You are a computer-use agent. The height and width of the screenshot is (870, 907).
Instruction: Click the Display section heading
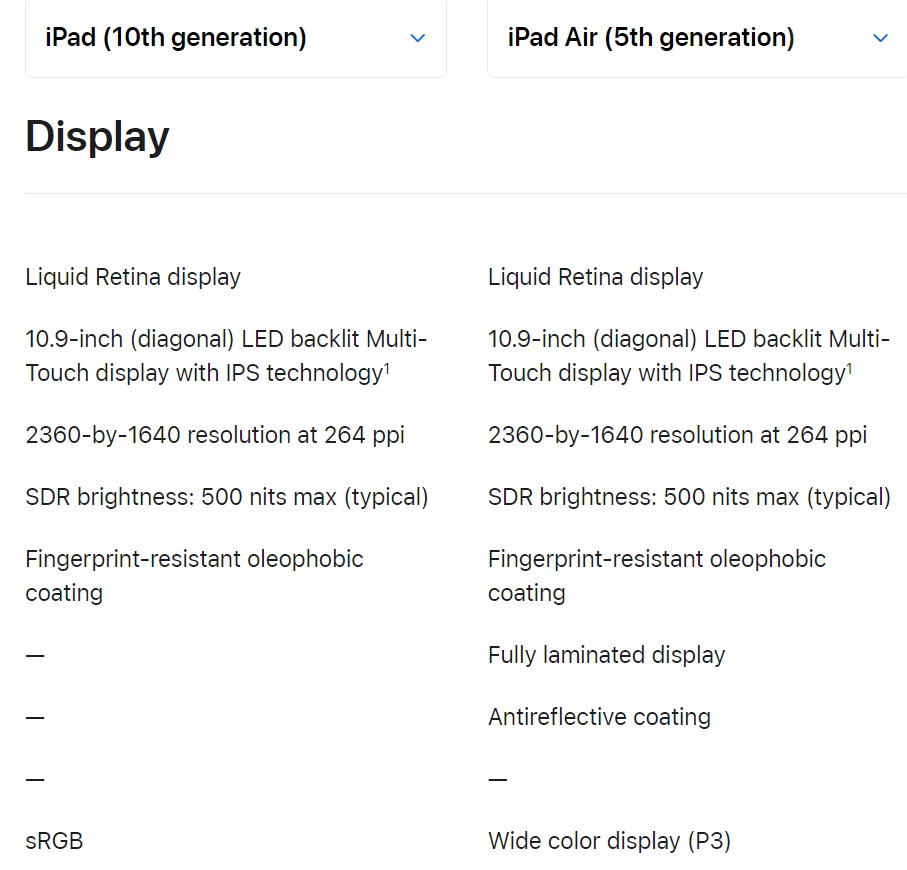click(97, 136)
